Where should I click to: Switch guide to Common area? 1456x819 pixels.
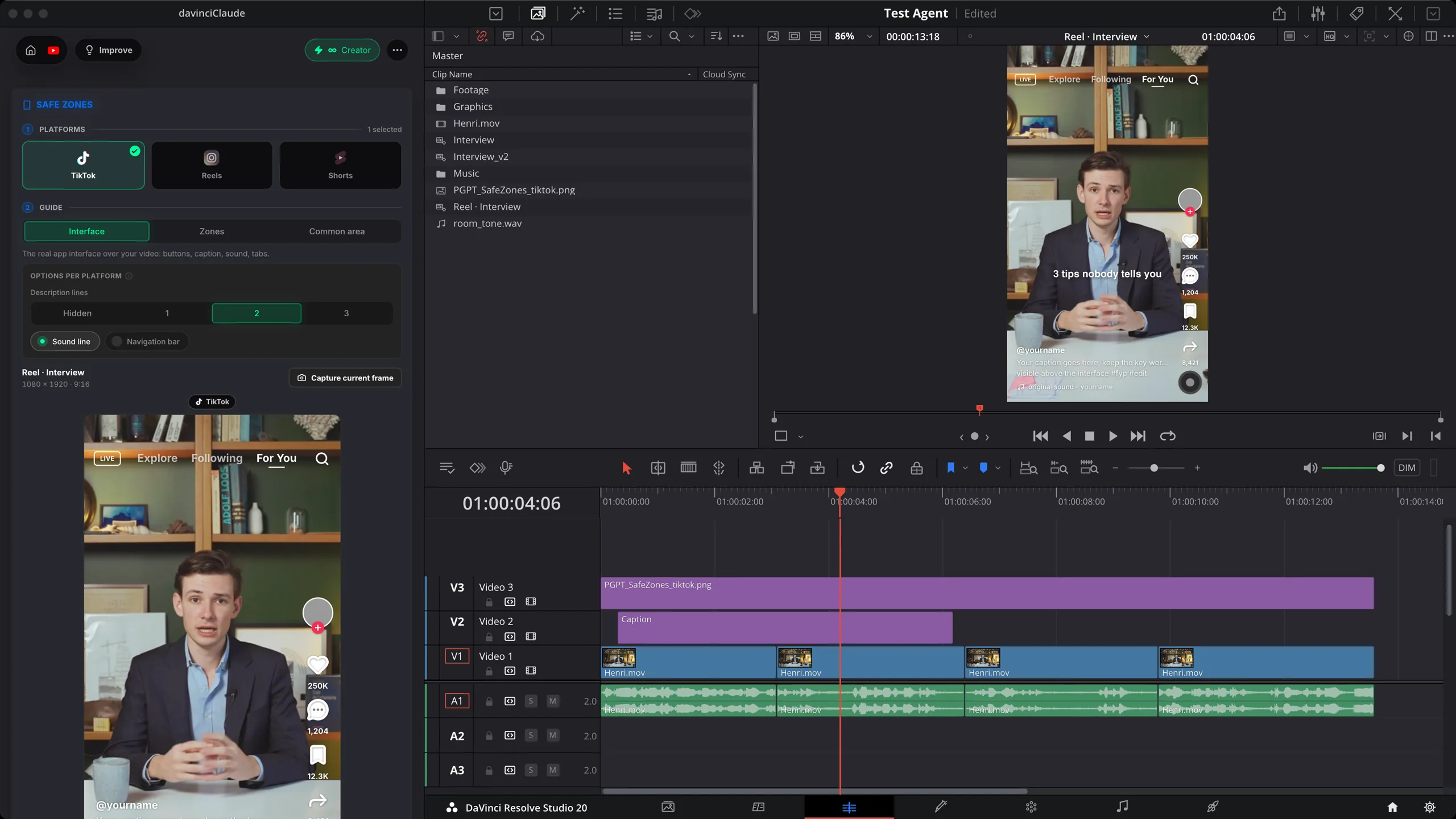[337, 231]
